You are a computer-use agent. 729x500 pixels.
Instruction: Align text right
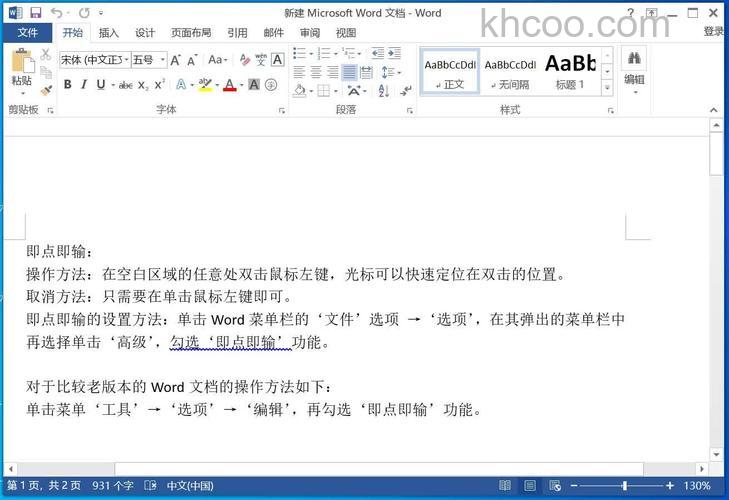332,72
